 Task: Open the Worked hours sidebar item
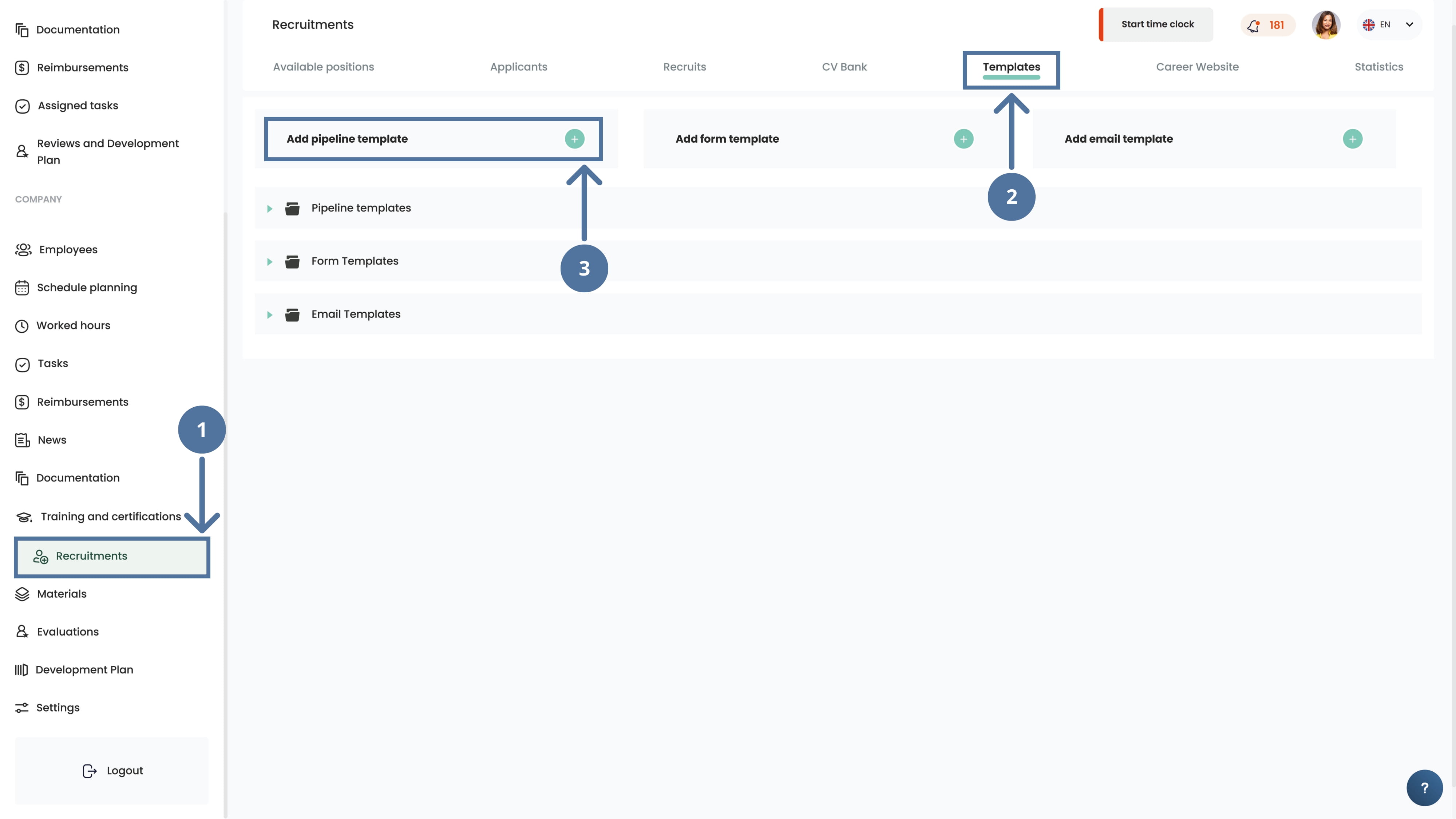coord(73,325)
